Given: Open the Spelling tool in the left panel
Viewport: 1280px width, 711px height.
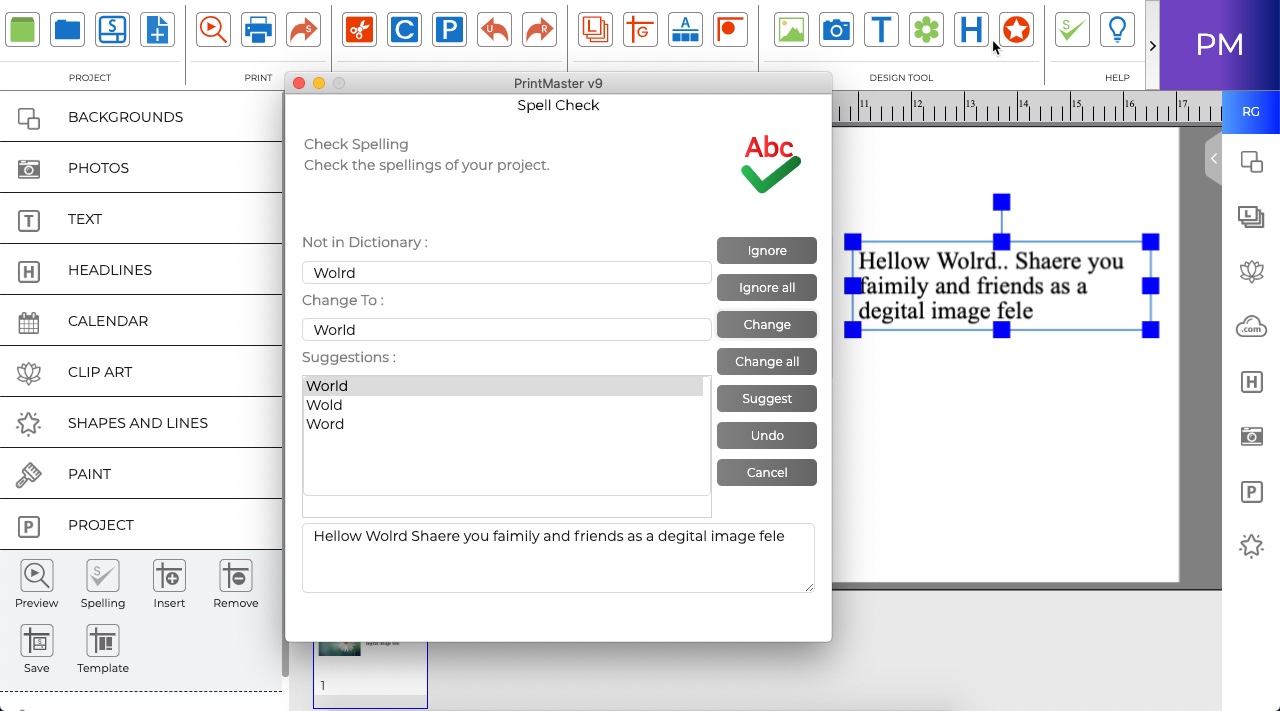Looking at the screenshot, I should [103, 584].
